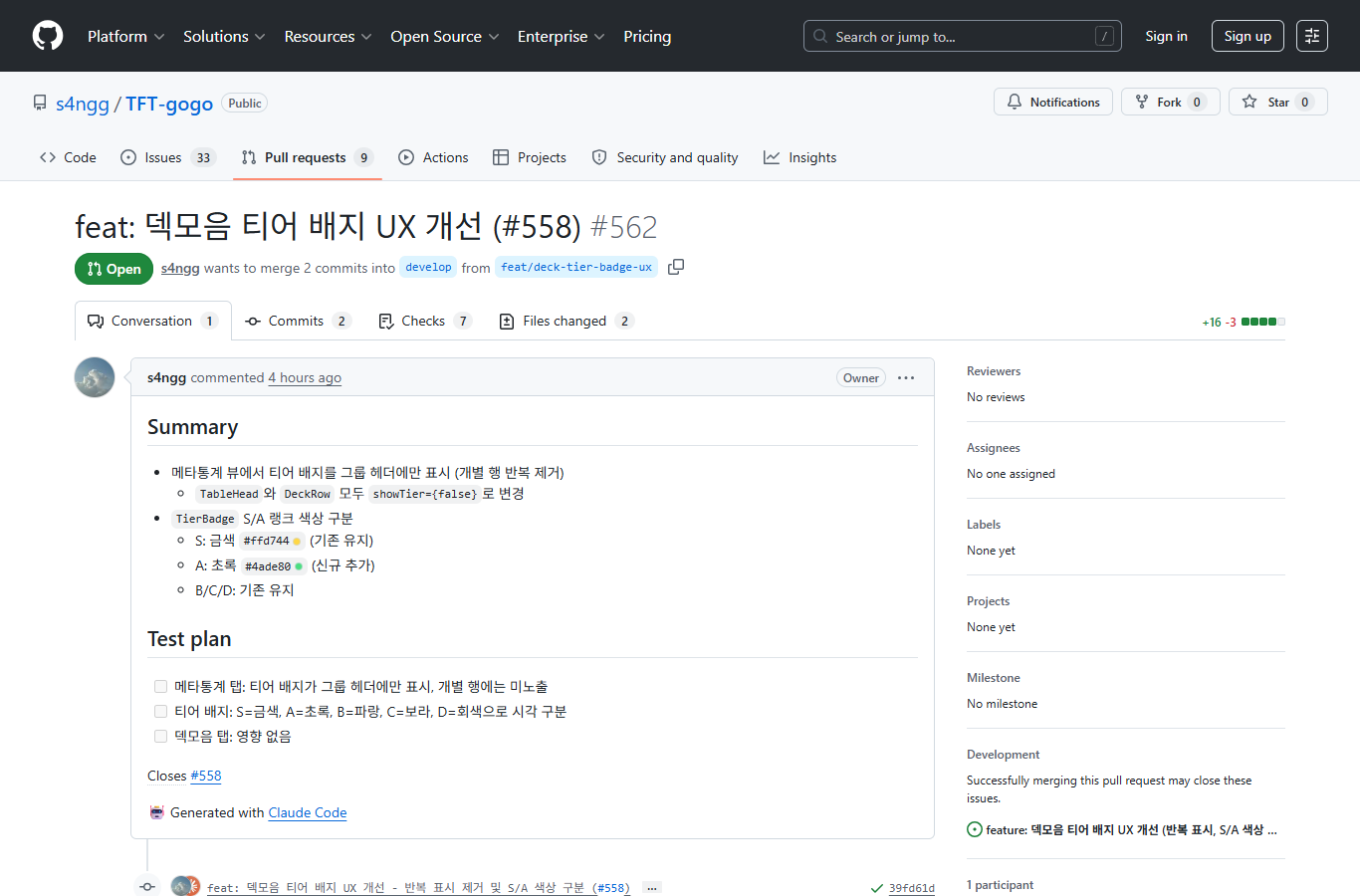The width and height of the screenshot is (1360, 896).
Task: Click the Owner label badge
Action: point(861,377)
